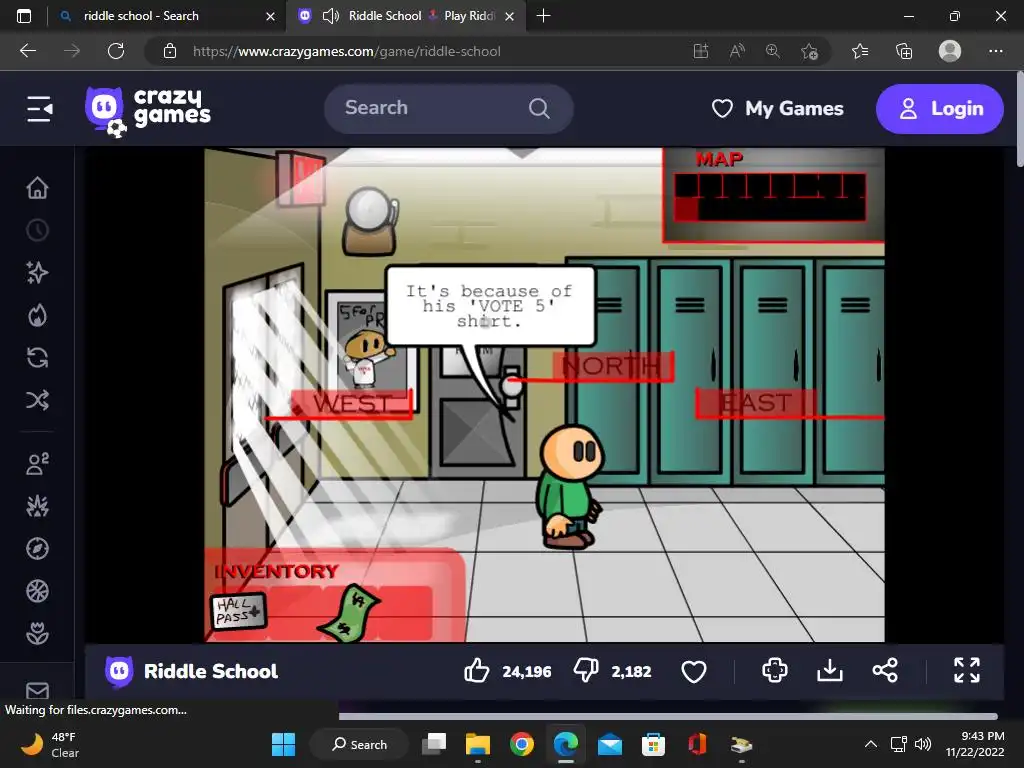
Task: Close the 'riddle school - Search' tab
Action: coord(270,16)
